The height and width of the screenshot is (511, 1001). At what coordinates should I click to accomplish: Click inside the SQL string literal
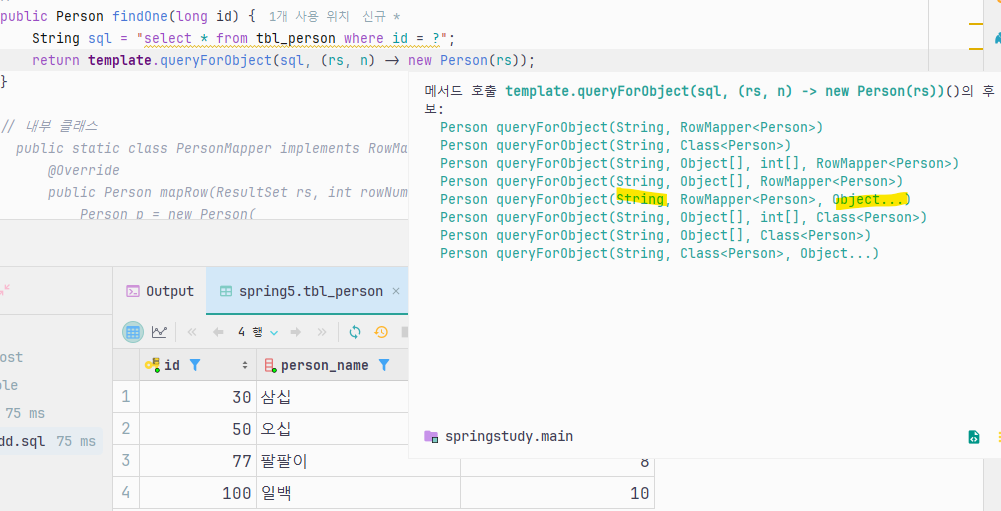coord(292,39)
